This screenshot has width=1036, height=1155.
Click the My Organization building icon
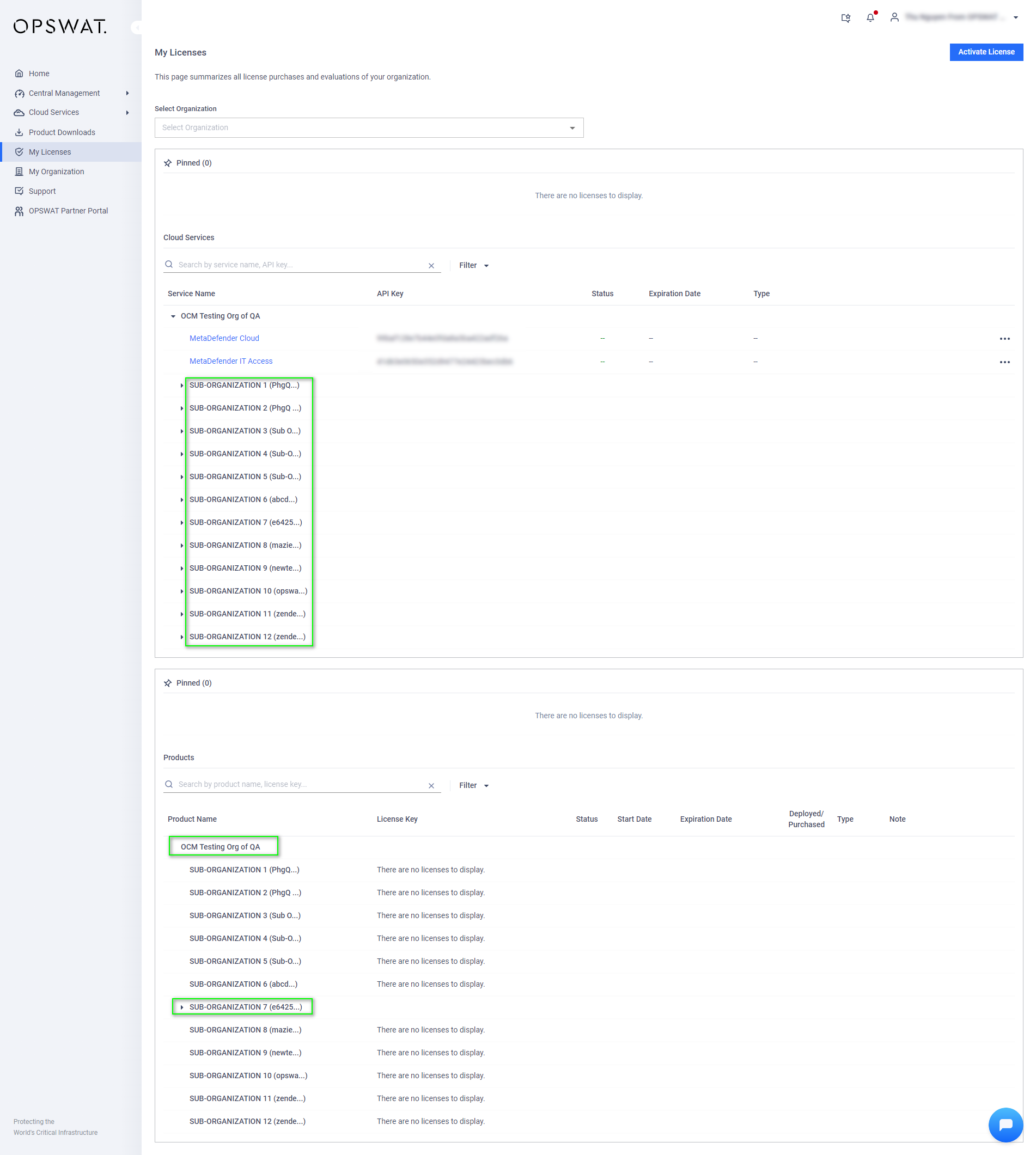[x=19, y=172]
